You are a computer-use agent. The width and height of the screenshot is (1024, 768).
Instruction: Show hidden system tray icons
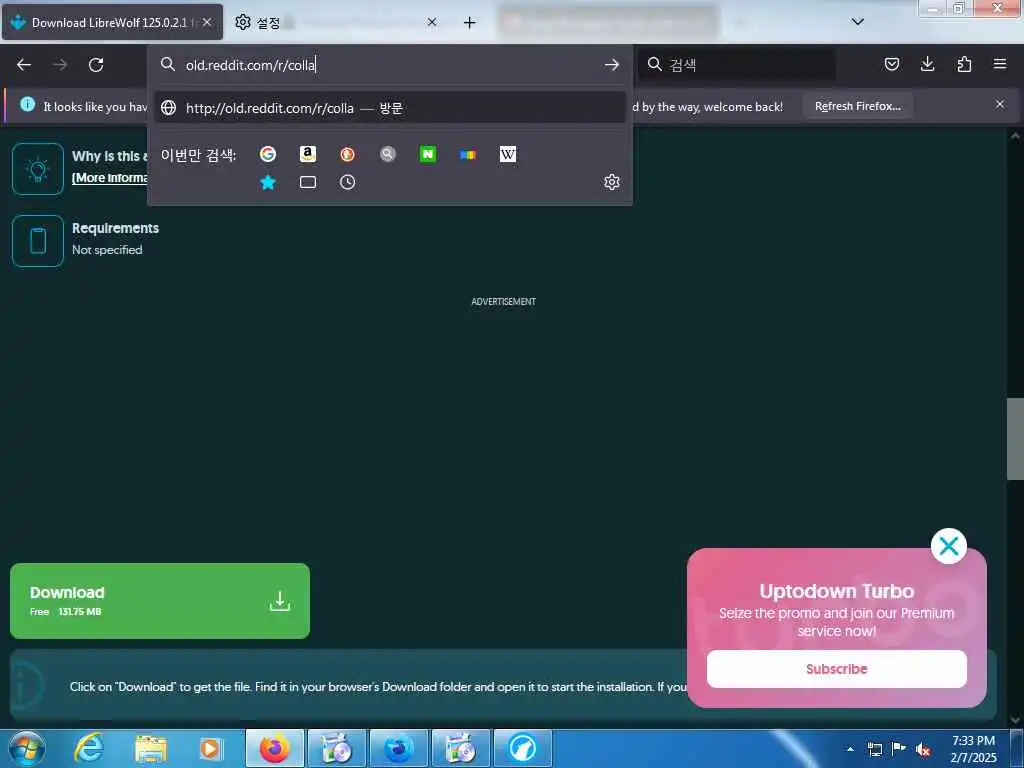tap(850, 749)
